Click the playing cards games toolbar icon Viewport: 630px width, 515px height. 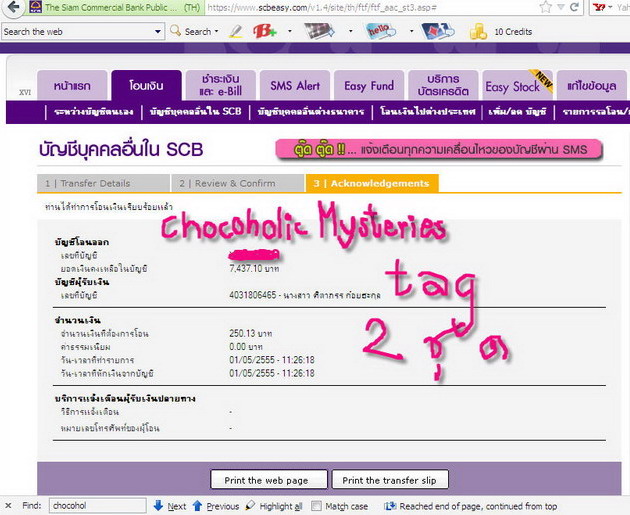(438, 31)
